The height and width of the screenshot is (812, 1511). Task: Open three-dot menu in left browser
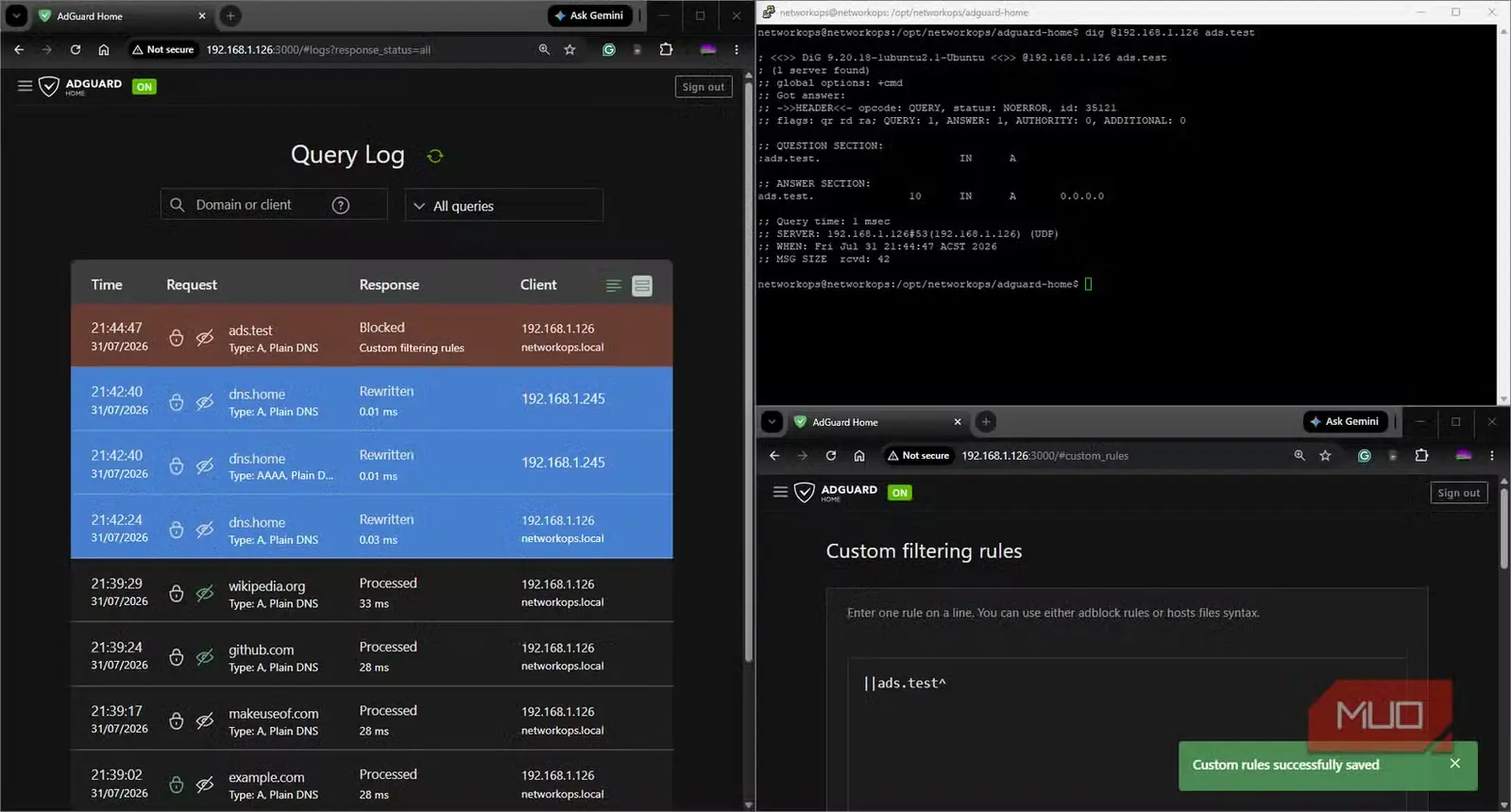click(x=737, y=49)
